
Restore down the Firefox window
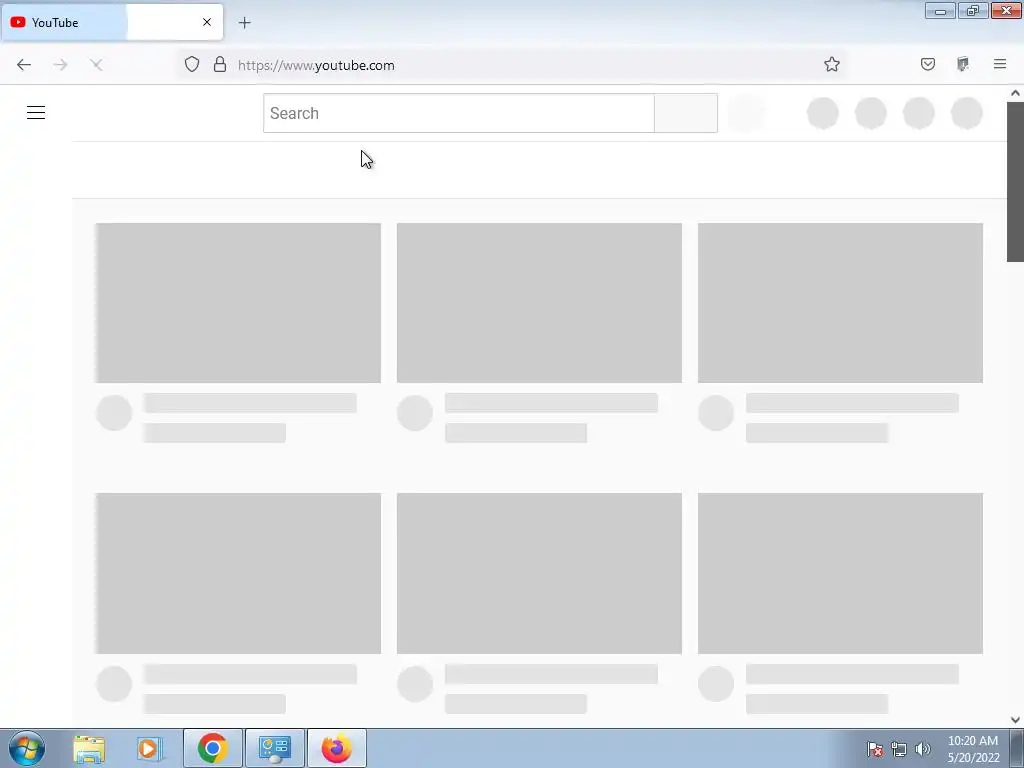point(973,10)
